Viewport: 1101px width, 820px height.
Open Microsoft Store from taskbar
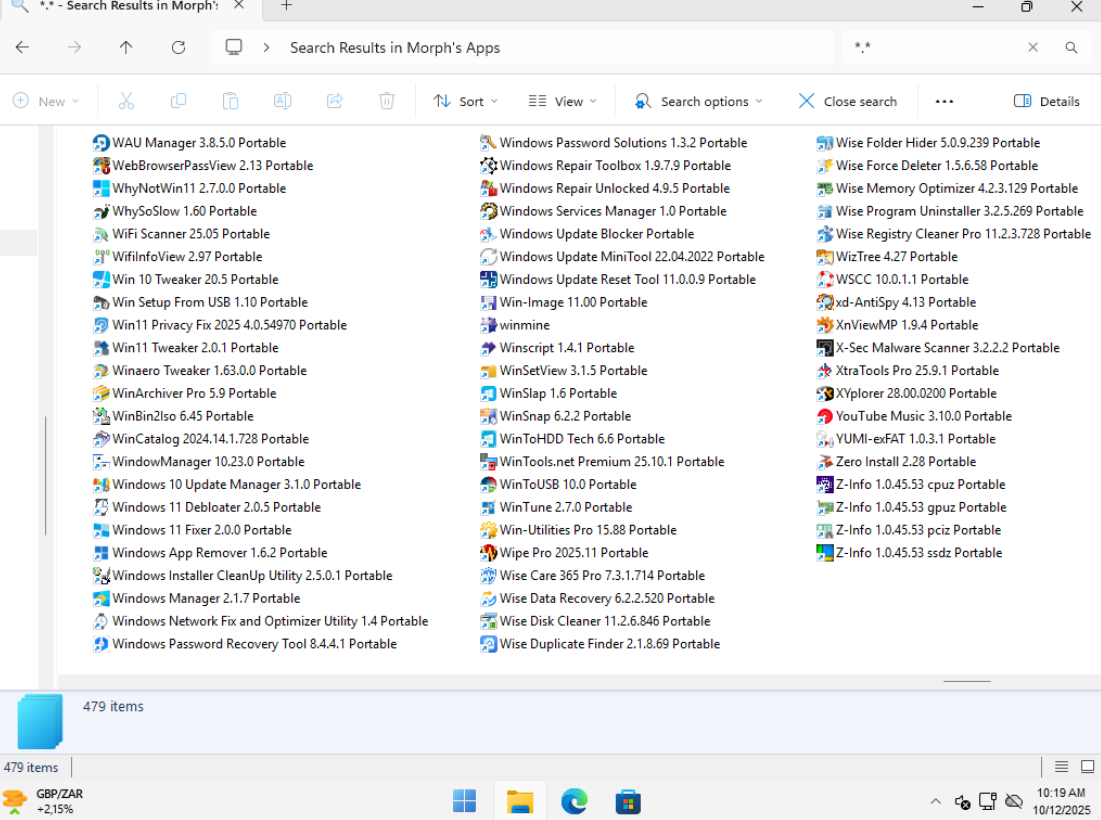627,801
